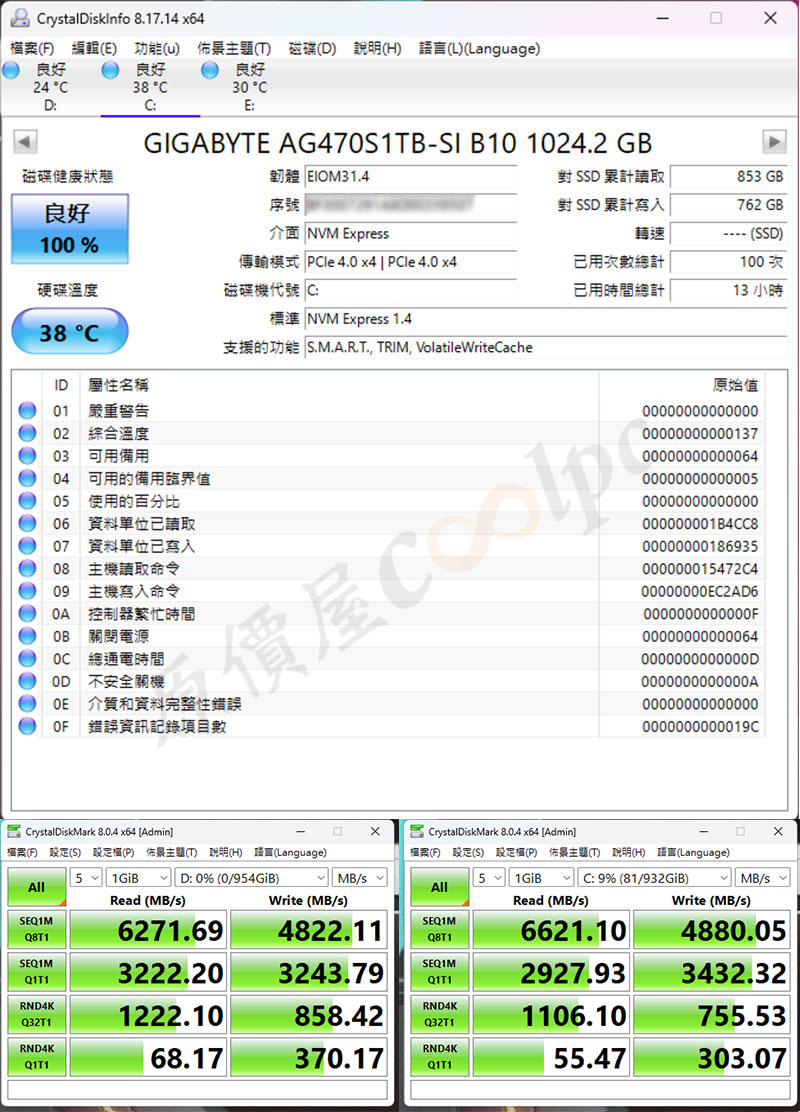Image resolution: width=800 pixels, height=1112 pixels.
Task: Open 檔案(F) menu in CrystalDiskInfo
Action: 32,48
